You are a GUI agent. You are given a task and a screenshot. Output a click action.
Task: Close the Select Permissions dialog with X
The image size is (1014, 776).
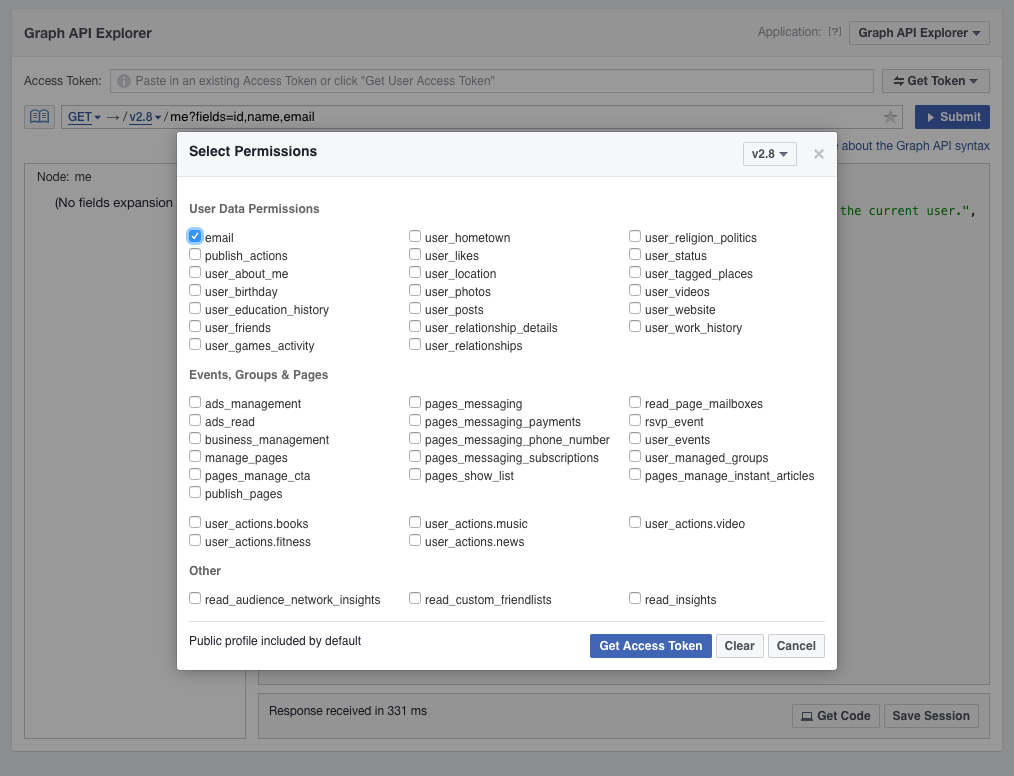(819, 154)
